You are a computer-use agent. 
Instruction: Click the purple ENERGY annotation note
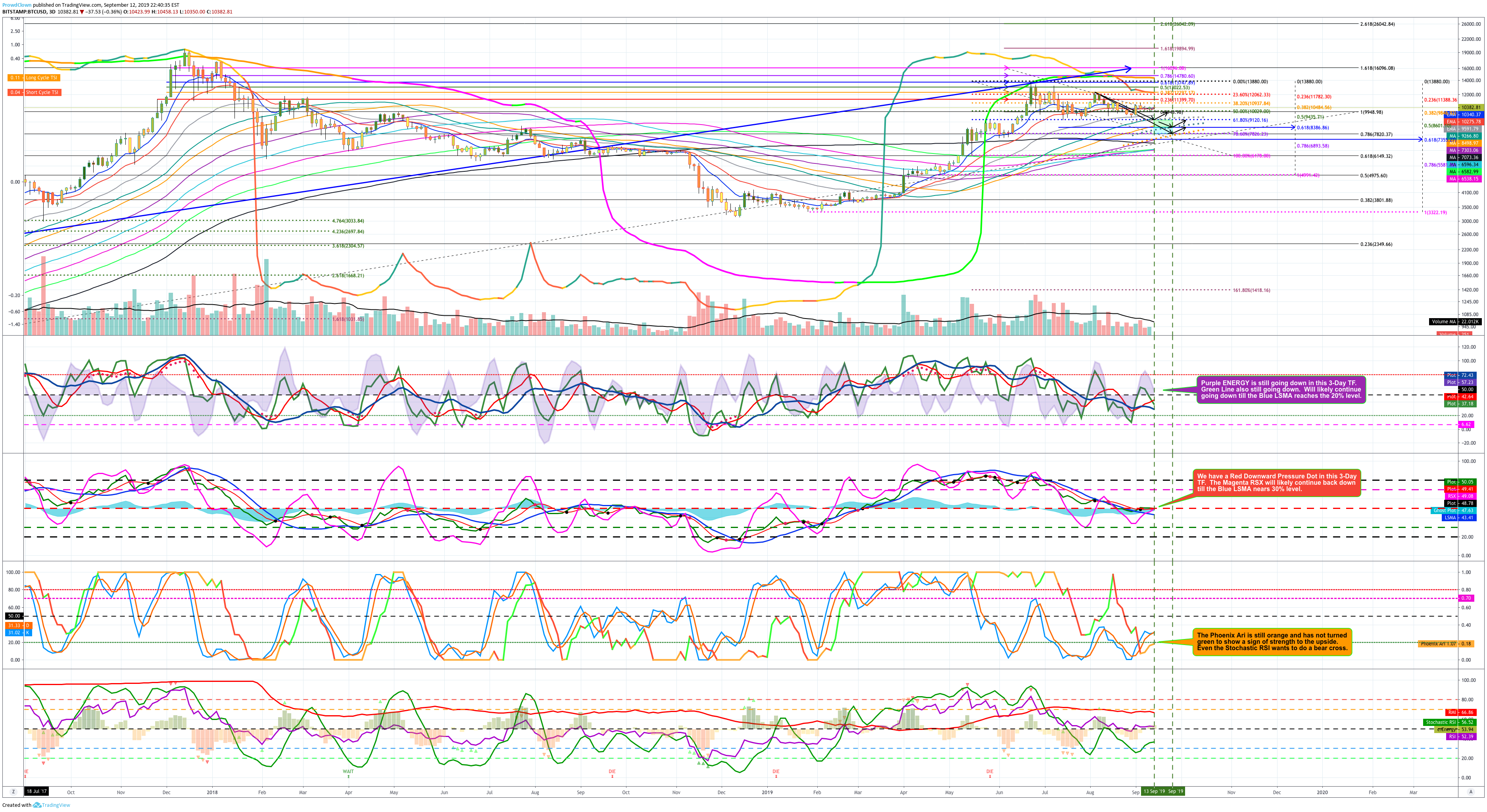pyautogui.click(x=1281, y=390)
